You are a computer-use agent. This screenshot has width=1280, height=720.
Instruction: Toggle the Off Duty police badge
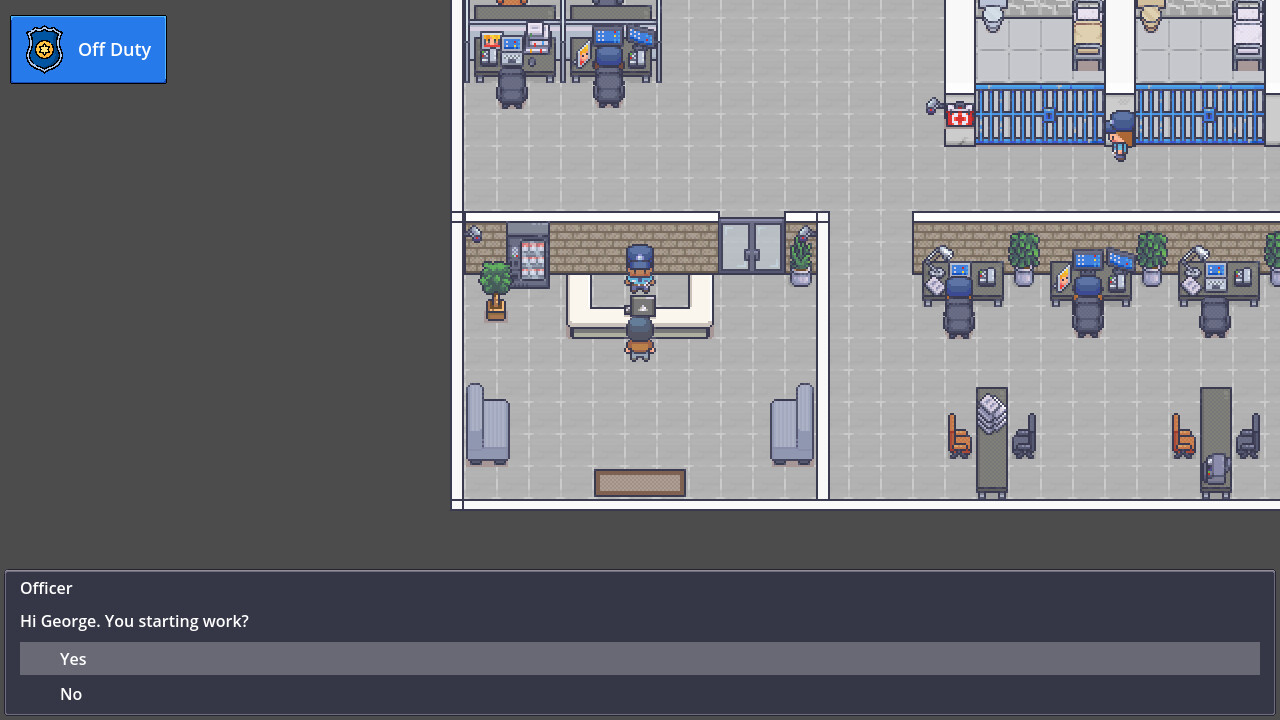click(x=88, y=49)
